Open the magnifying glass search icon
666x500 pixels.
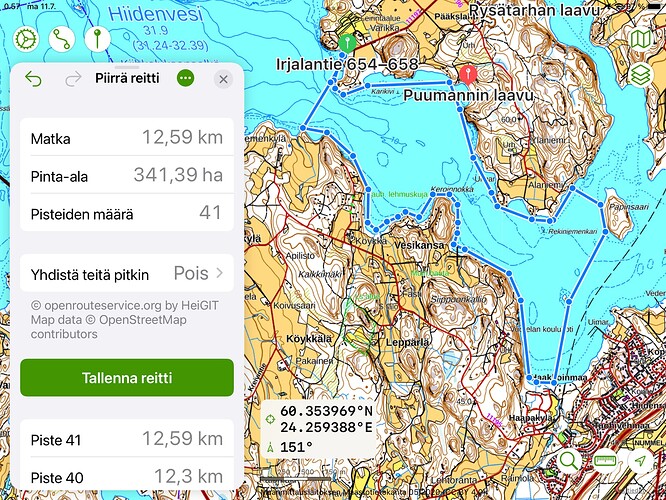pyautogui.click(x=569, y=460)
